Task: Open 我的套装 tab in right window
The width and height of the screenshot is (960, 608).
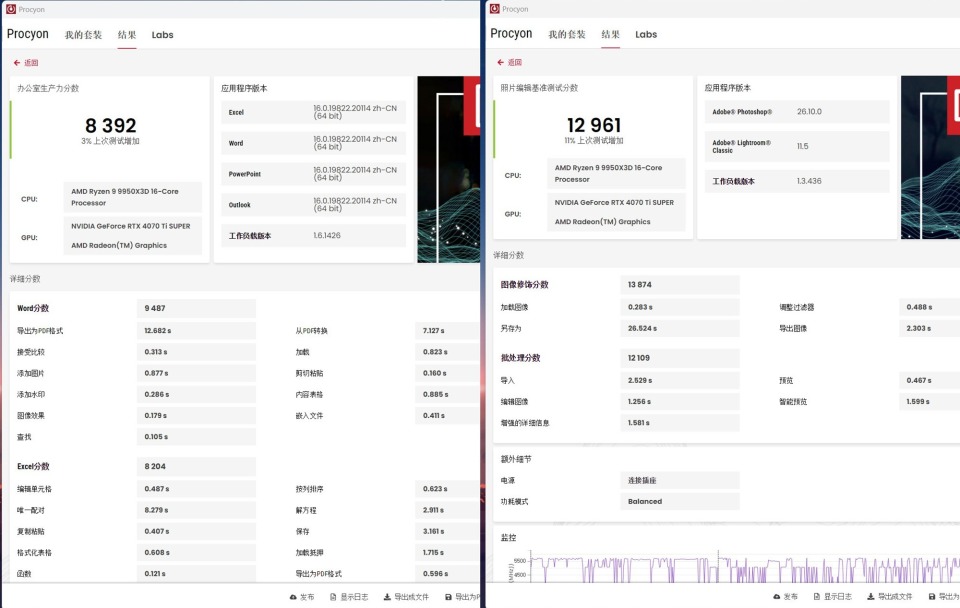Action: click(x=567, y=34)
